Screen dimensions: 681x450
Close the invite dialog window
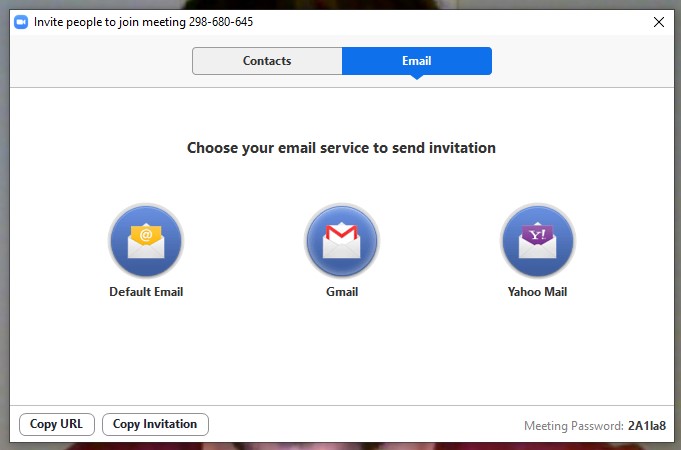659,22
